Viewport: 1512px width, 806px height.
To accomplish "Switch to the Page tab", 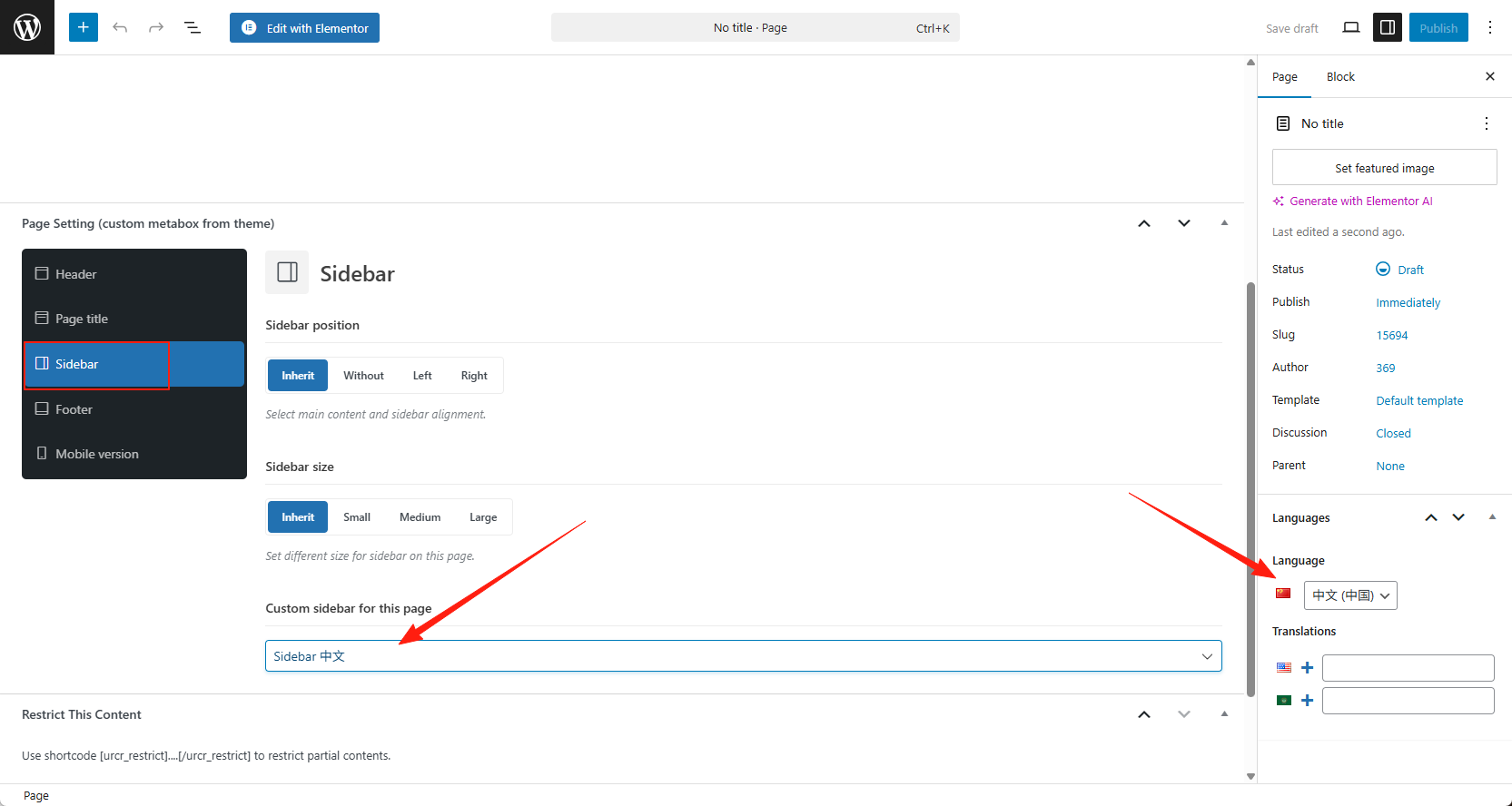I will click(x=1284, y=77).
